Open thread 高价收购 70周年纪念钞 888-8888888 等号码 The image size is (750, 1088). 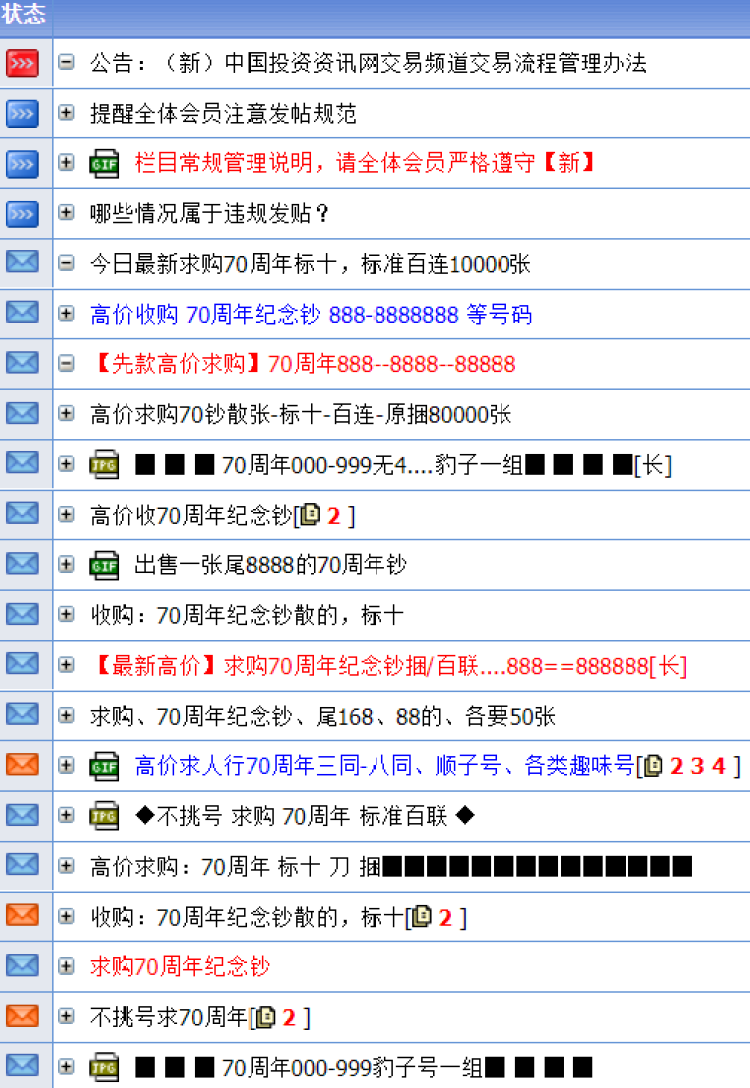(310, 315)
